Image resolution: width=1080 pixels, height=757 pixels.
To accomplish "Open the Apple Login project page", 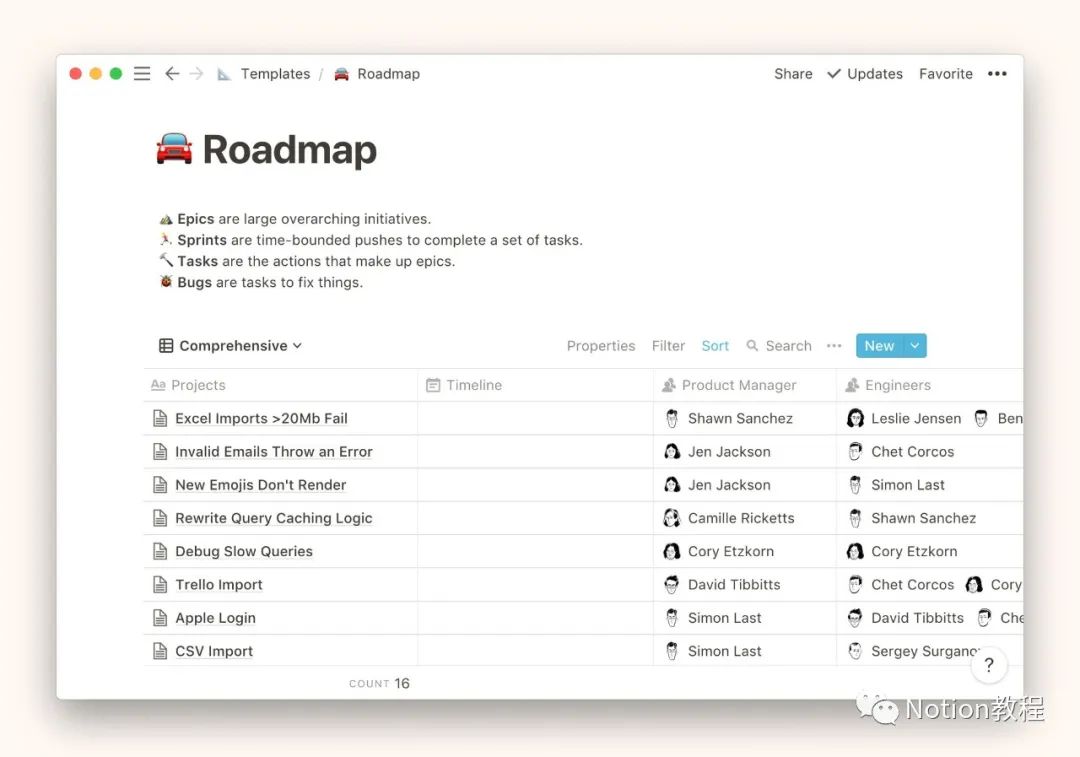I will coord(215,618).
